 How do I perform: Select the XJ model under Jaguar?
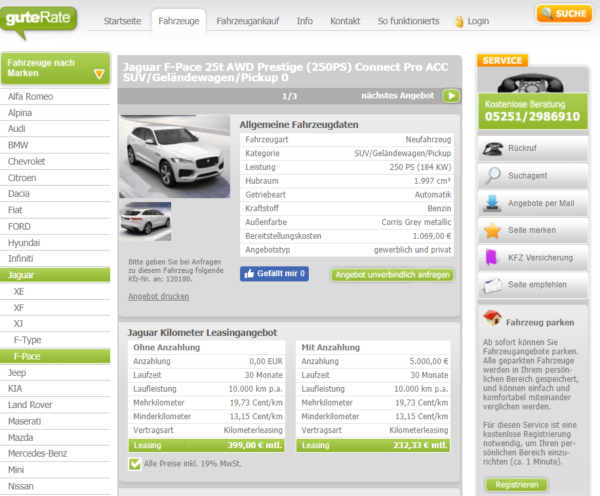click(x=55, y=324)
